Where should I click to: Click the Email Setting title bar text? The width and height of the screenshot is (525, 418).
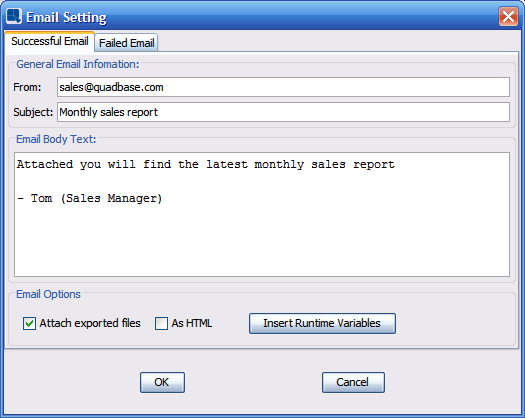point(66,17)
